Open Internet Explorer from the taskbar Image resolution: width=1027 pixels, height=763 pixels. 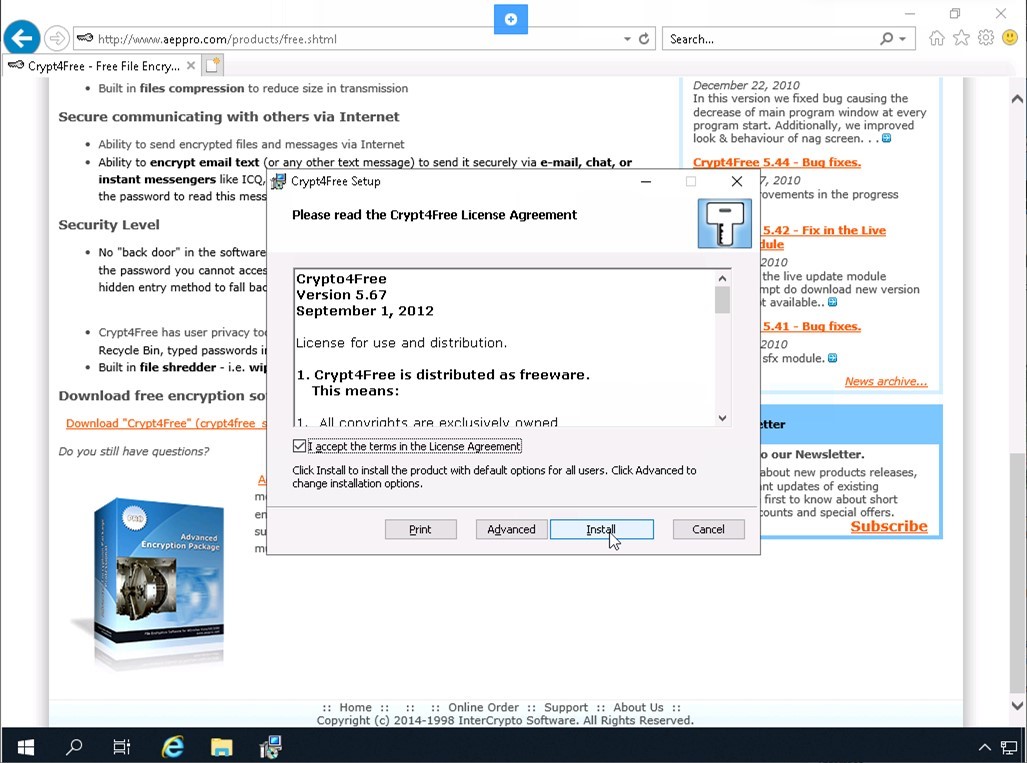[x=173, y=746]
